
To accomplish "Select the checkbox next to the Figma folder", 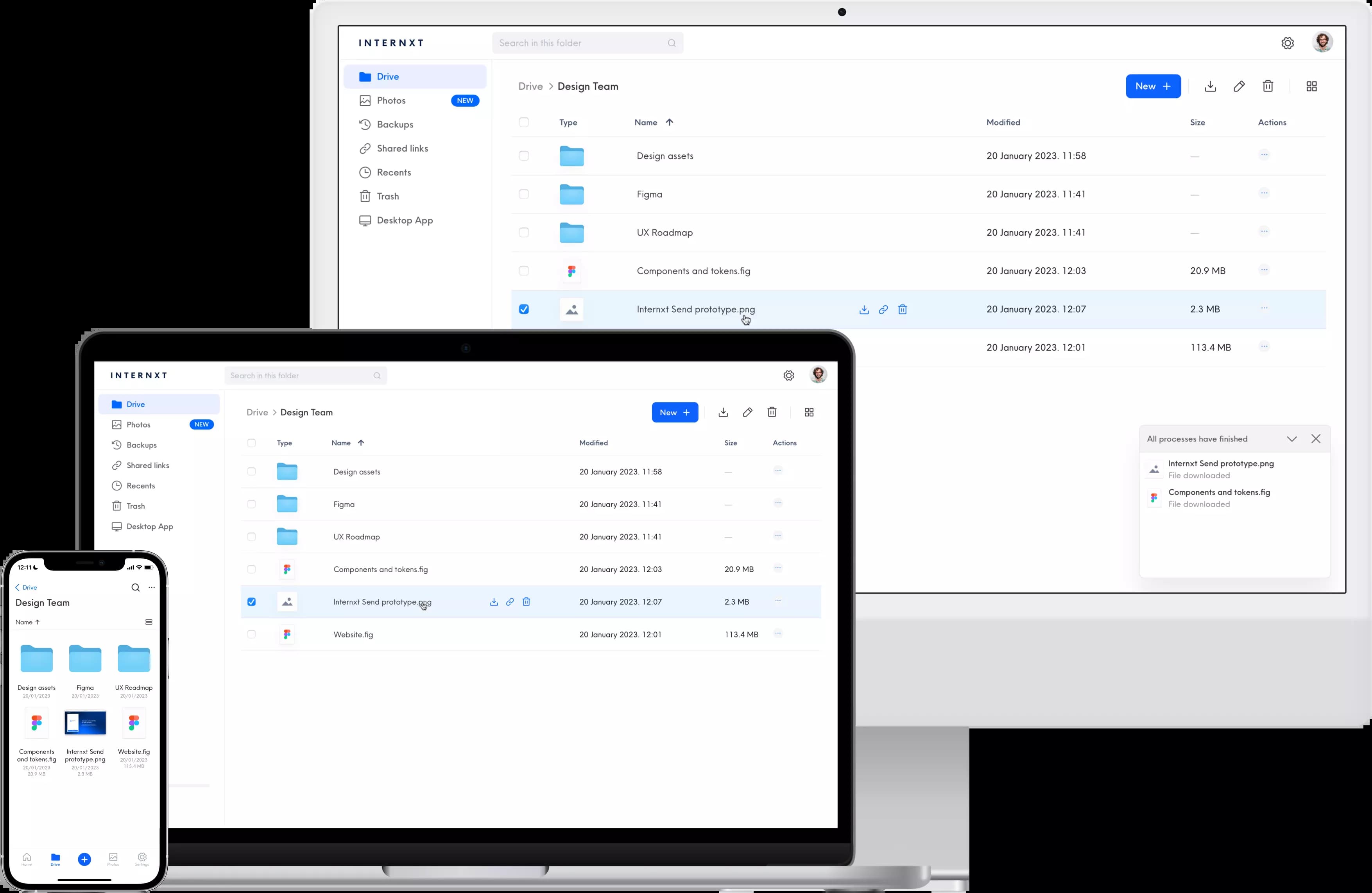I will 524,194.
